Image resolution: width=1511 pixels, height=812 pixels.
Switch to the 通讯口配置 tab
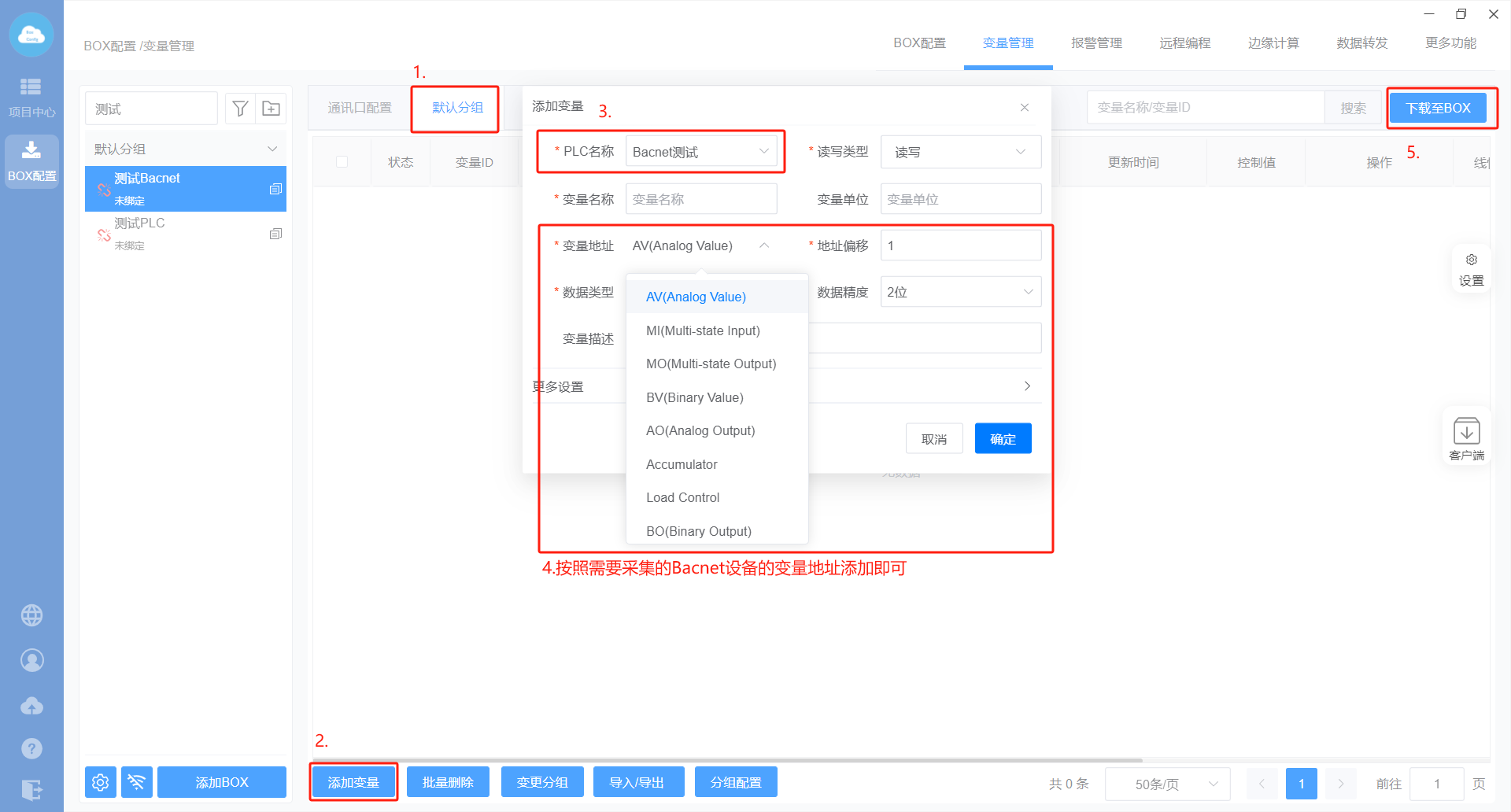click(360, 108)
